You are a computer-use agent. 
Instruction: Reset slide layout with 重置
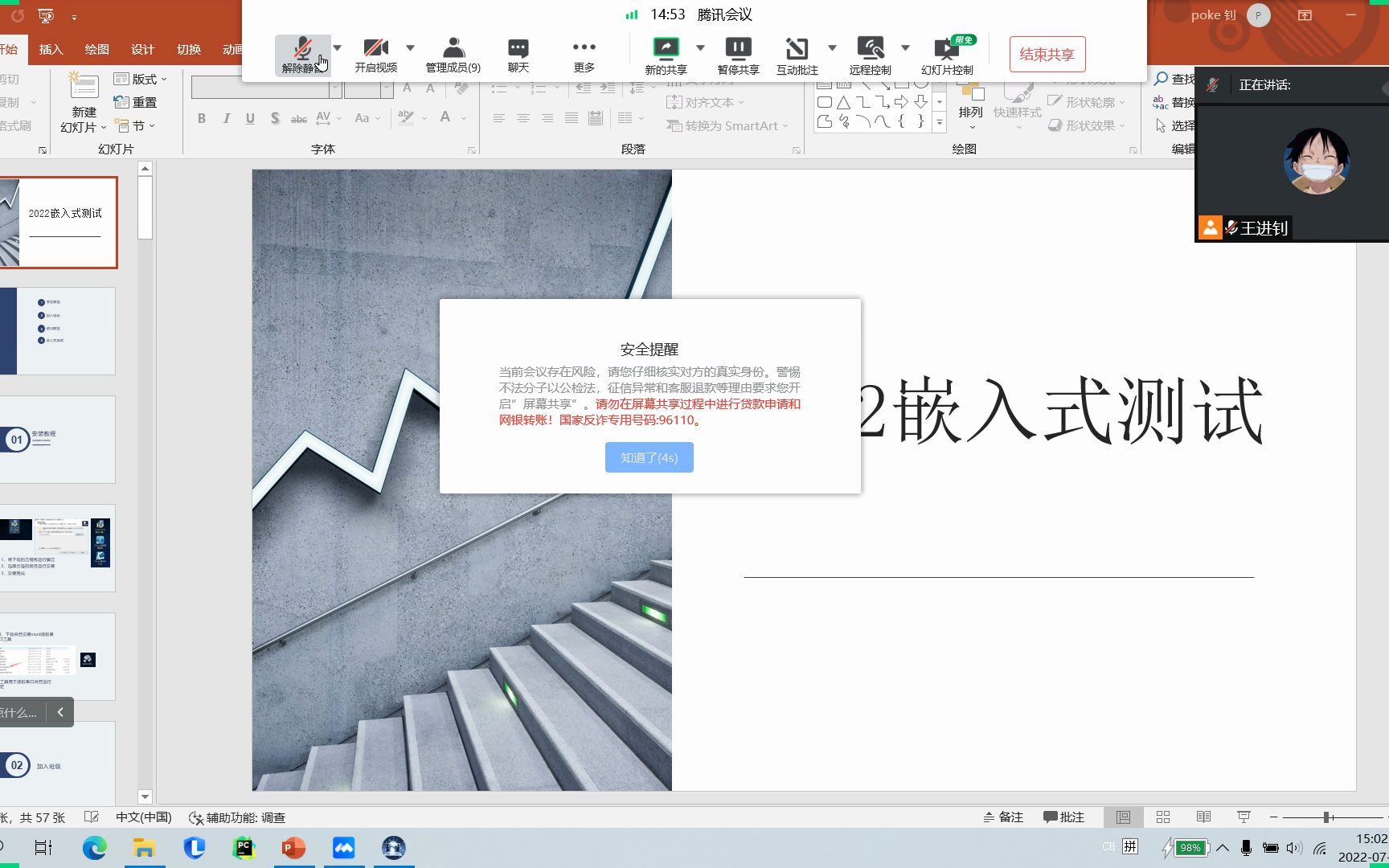(x=135, y=102)
